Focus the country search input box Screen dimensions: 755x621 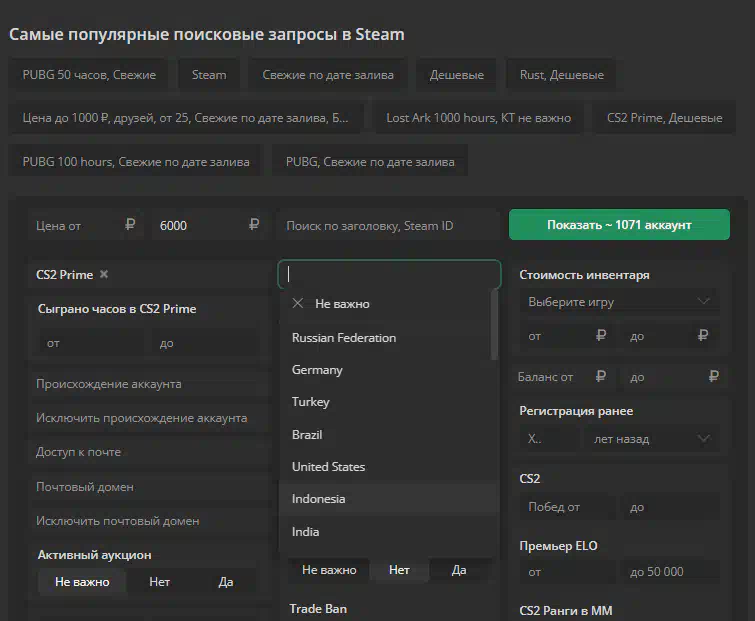tap(389, 274)
